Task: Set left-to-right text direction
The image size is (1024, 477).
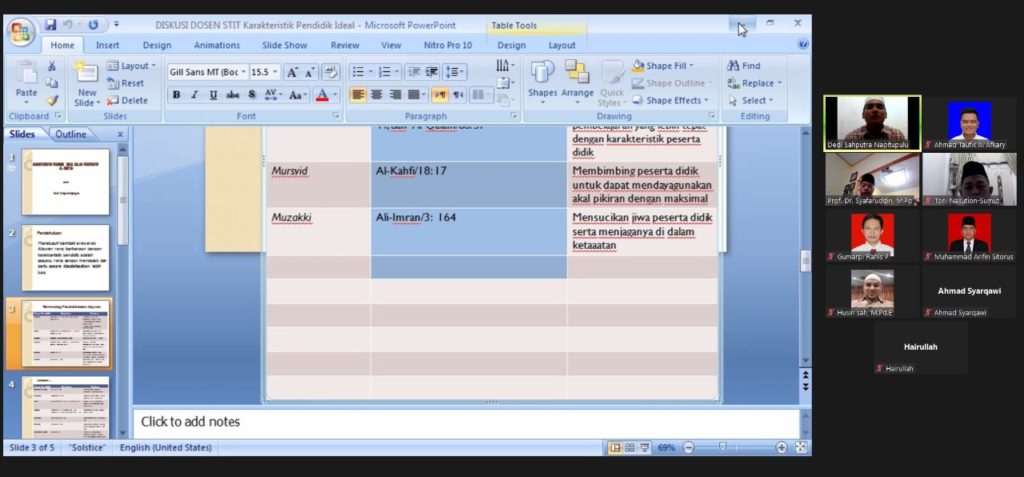Action: (x=440, y=95)
